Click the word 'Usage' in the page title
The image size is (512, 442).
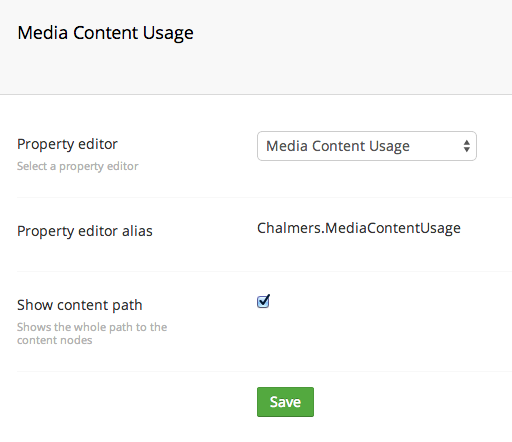coord(168,34)
